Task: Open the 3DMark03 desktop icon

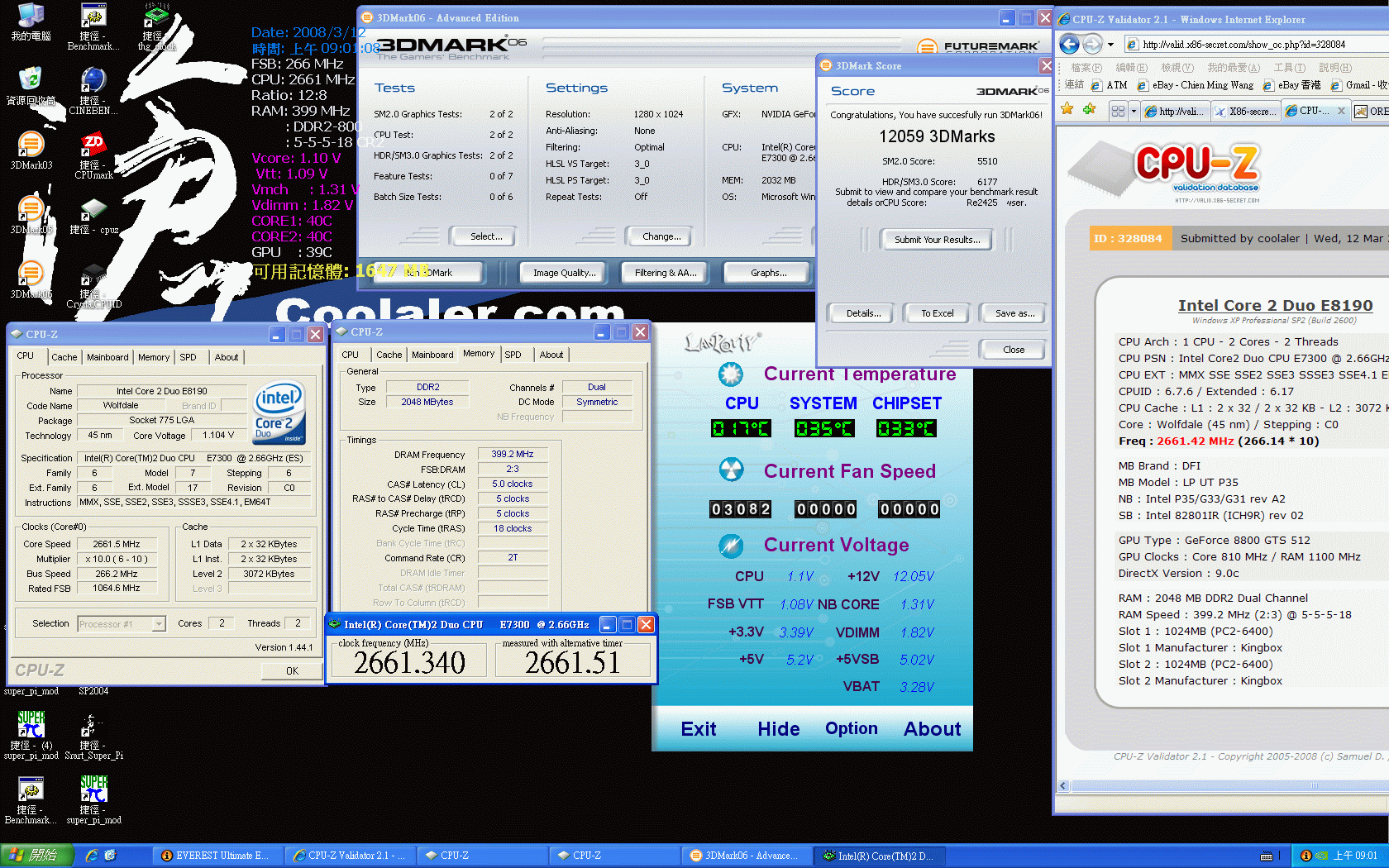Action: 31,150
